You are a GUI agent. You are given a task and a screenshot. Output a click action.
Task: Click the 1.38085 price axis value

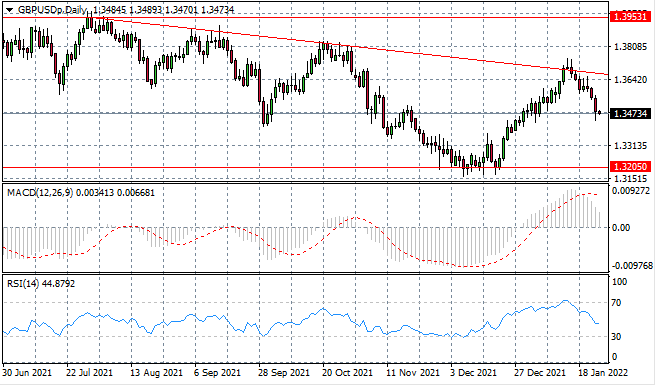pyautogui.click(x=631, y=46)
